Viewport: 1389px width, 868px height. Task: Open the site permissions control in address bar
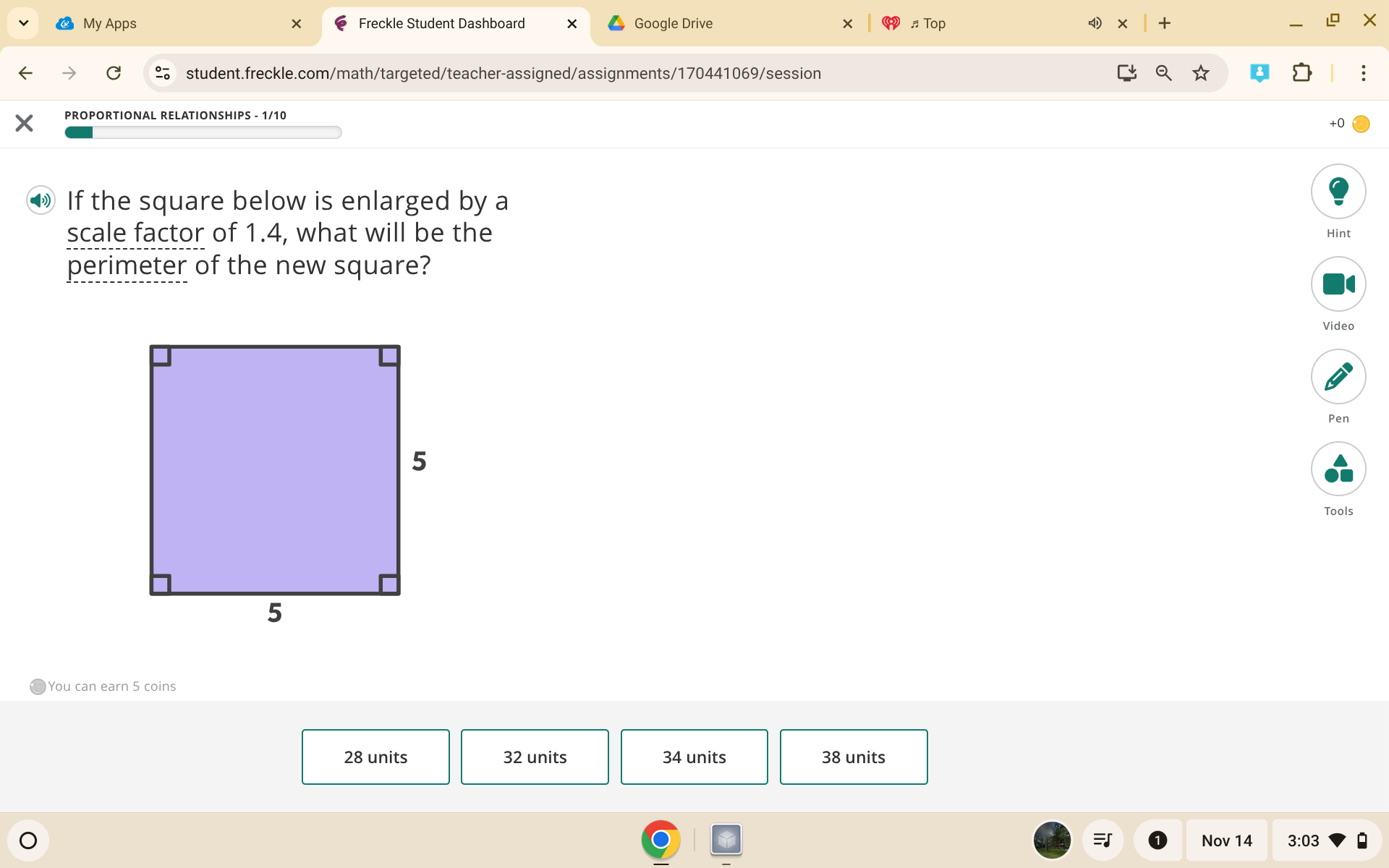pos(162,72)
